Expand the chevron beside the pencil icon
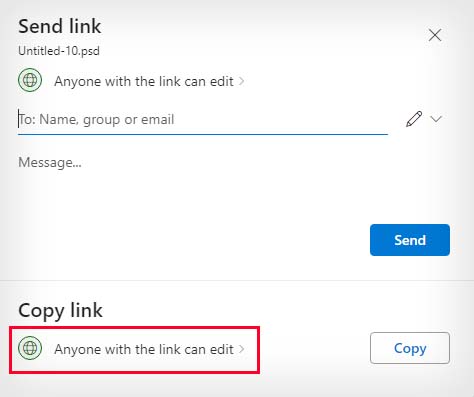Screen dimensions: 474x397 pos(436,119)
